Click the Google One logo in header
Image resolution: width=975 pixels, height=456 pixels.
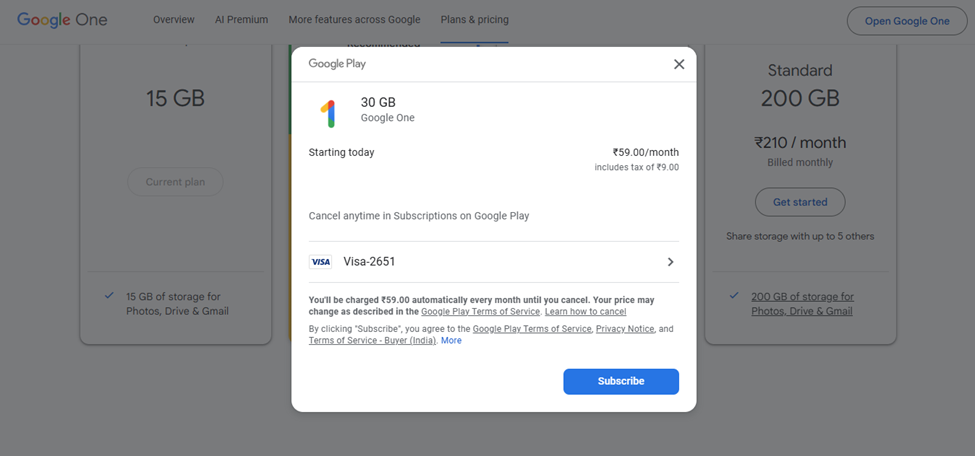[62, 20]
